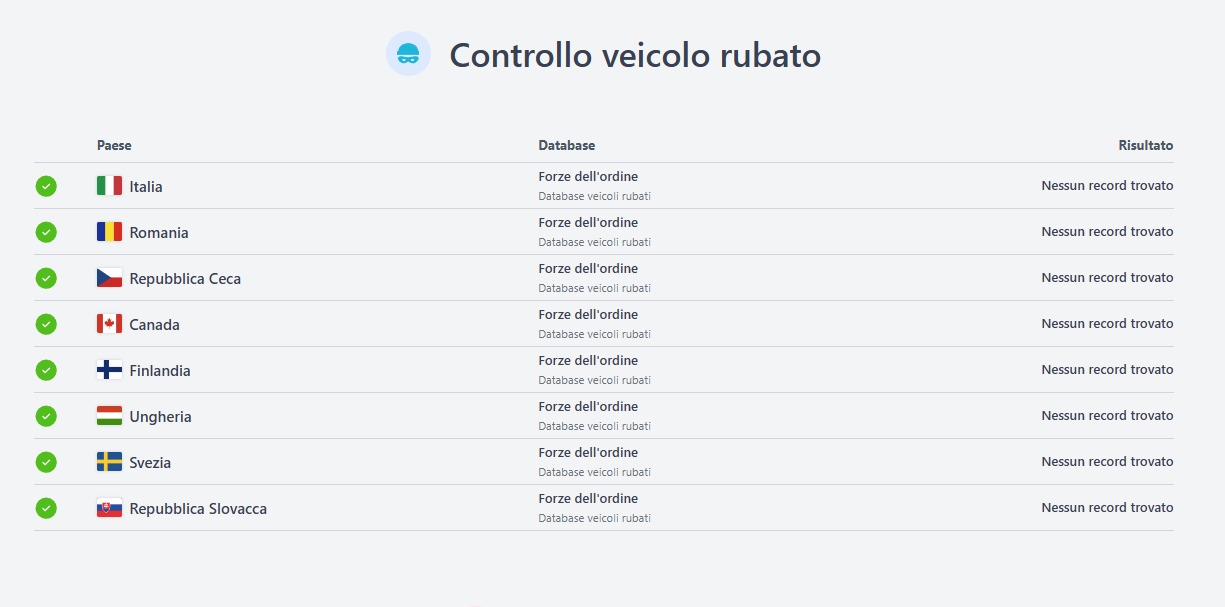Click the masked thief icon in header
The width and height of the screenshot is (1225, 607).
tap(408, 54)
